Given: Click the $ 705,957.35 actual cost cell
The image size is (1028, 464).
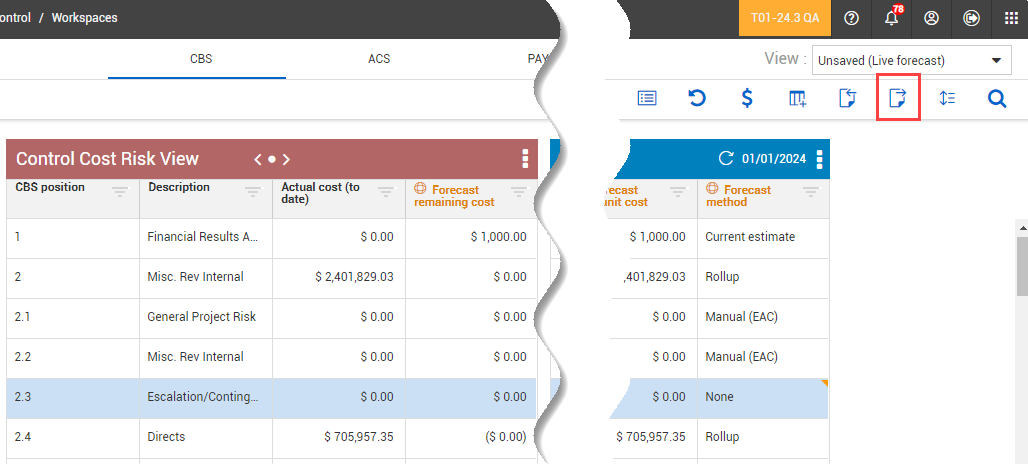Looking at the screenshot, I should pos(339,437).
